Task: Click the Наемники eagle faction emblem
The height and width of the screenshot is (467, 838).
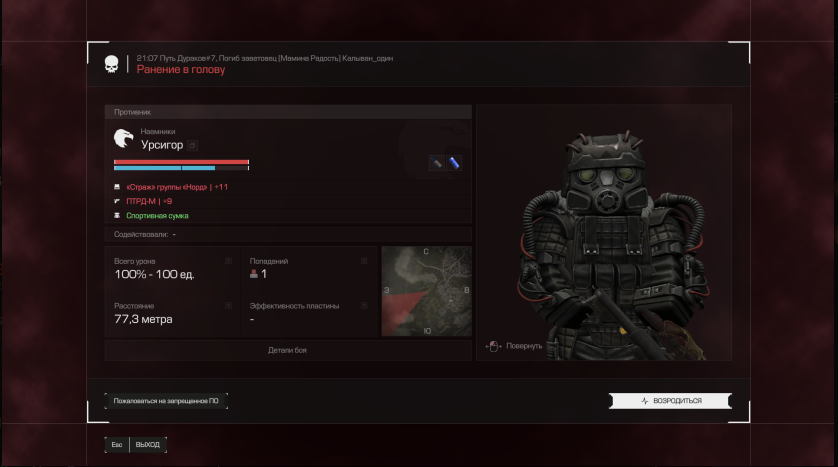Action: point(123,138)
